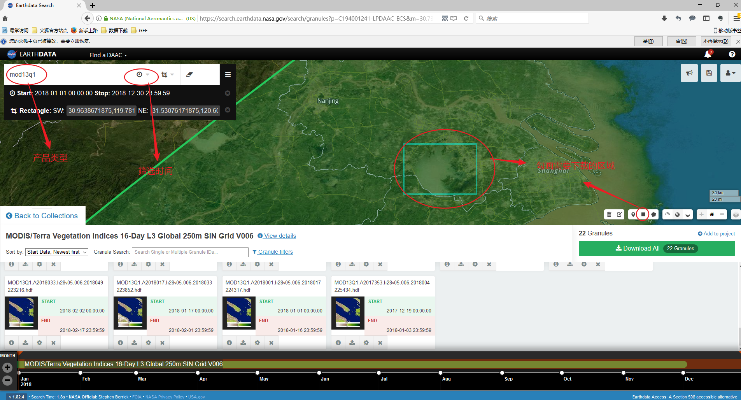Open the hamburger menu beside search bar
Screen dimensions: 741x400
(228, 75)
